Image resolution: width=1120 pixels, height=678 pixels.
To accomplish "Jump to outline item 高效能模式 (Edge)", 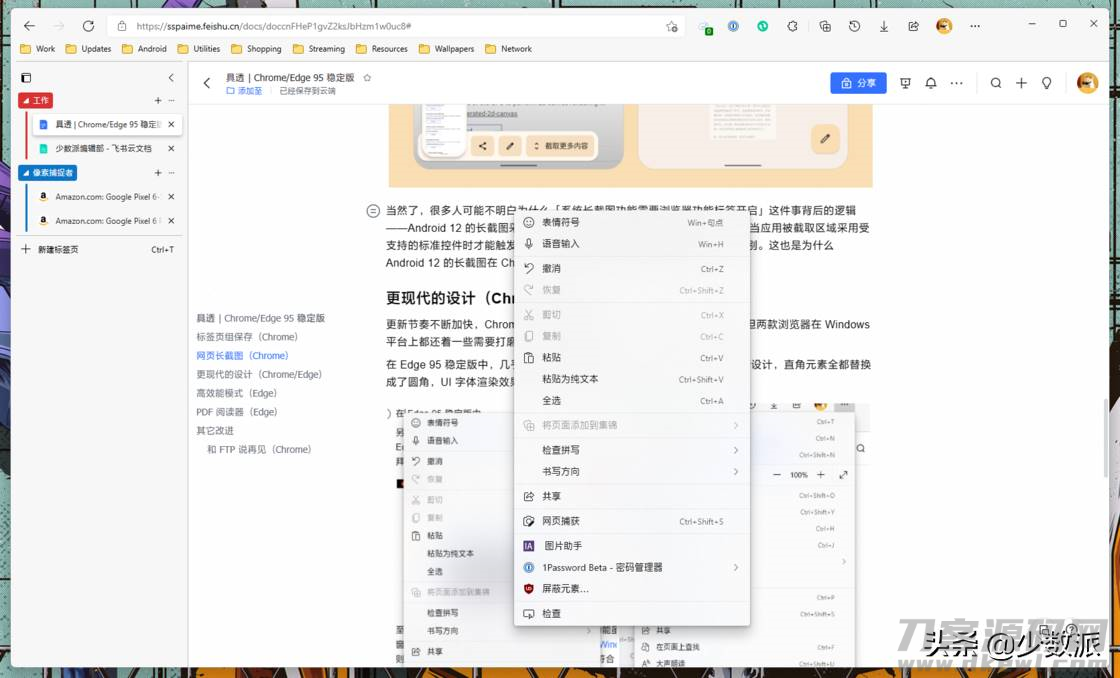I will [x=236, y=393].
